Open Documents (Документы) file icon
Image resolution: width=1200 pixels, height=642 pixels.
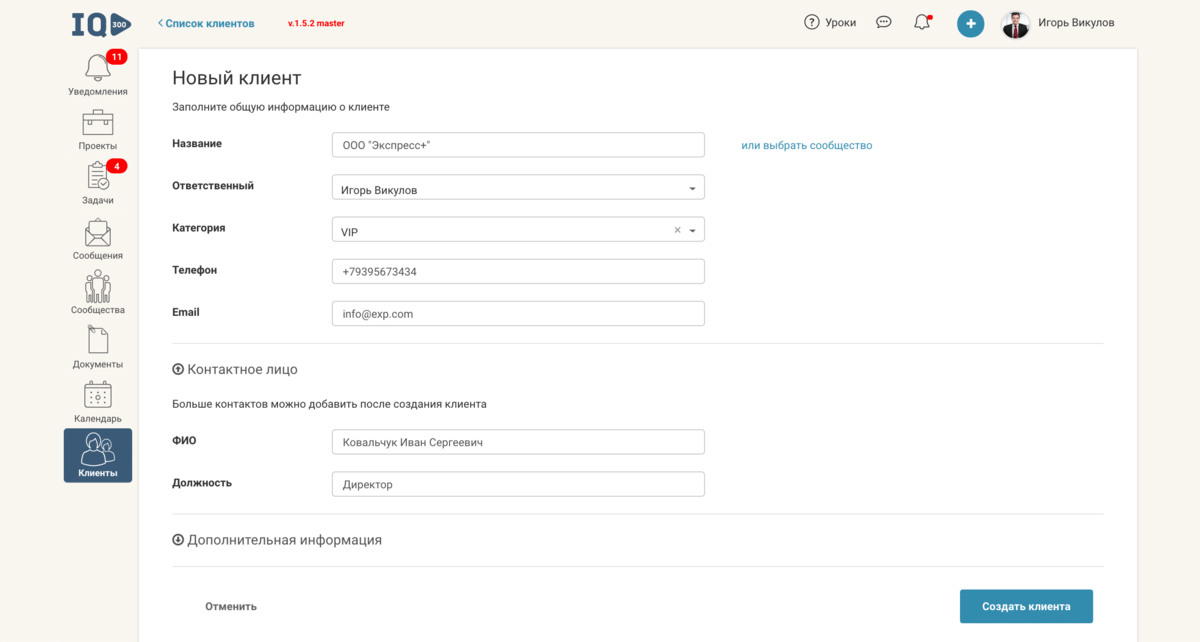point(97,341)
